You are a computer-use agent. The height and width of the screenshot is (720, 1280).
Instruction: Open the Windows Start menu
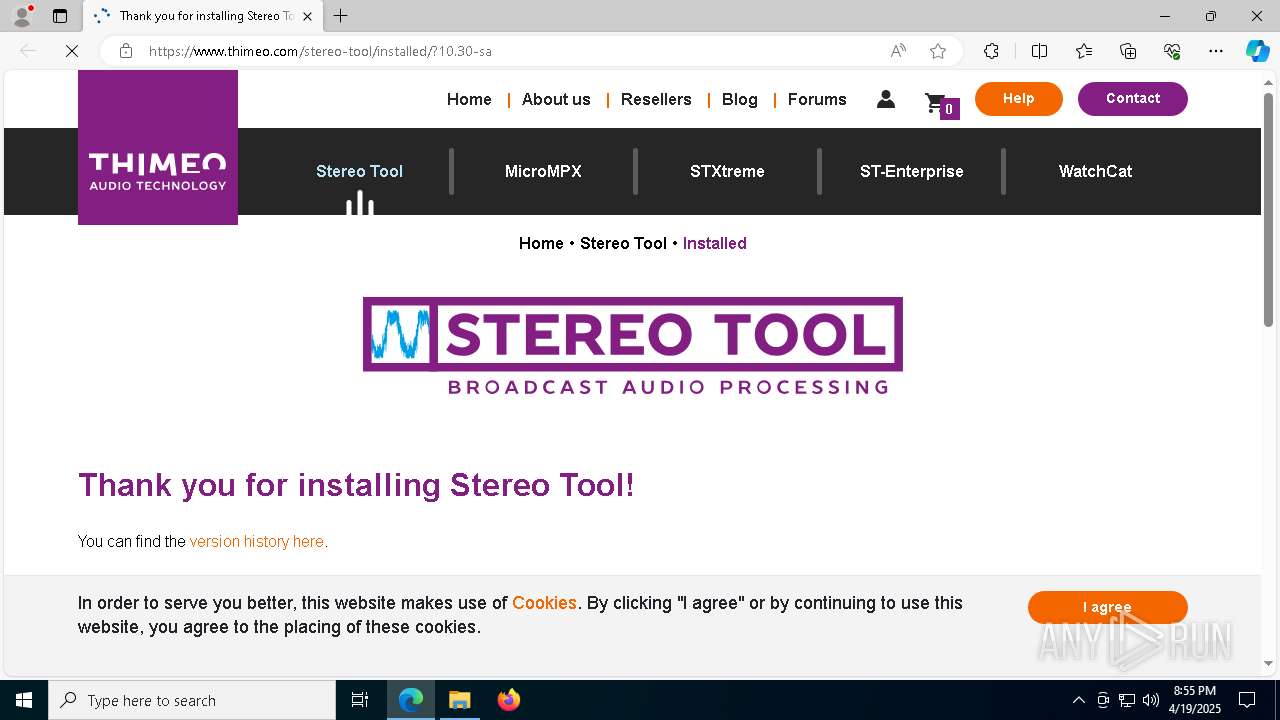pyautogui.click(x=24, y=700)
